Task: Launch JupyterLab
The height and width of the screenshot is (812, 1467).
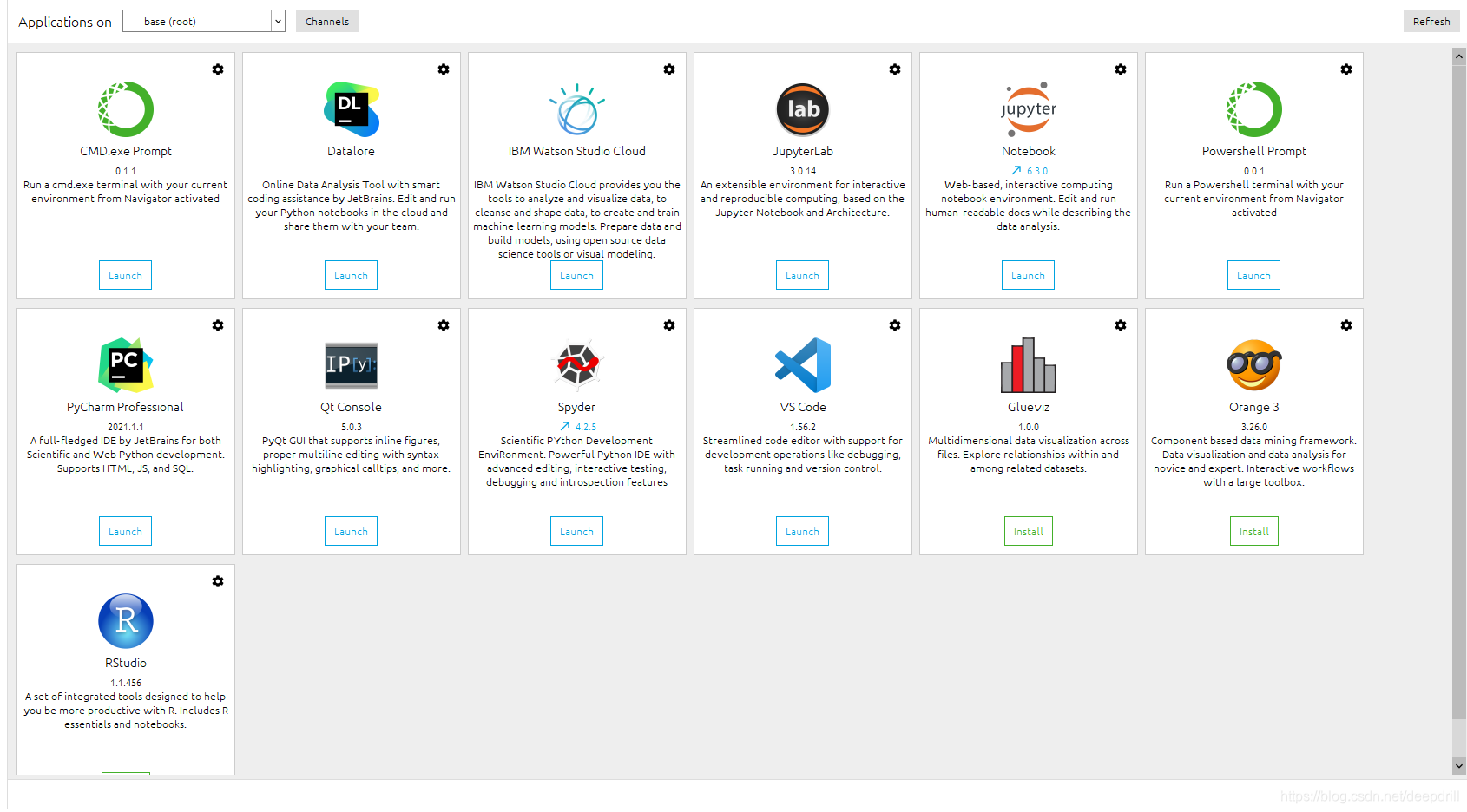Action: tap(802, 275)
